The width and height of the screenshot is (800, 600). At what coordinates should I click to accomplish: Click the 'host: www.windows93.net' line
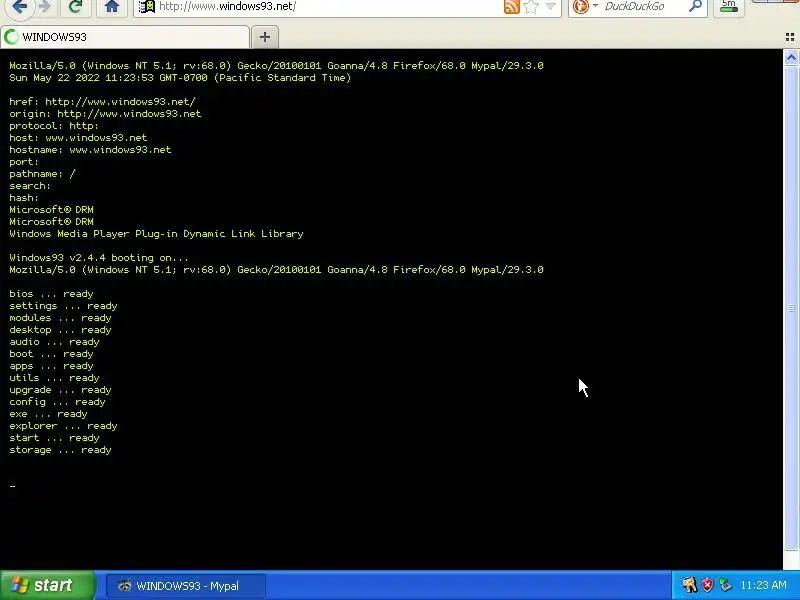[x=78, y=138]
